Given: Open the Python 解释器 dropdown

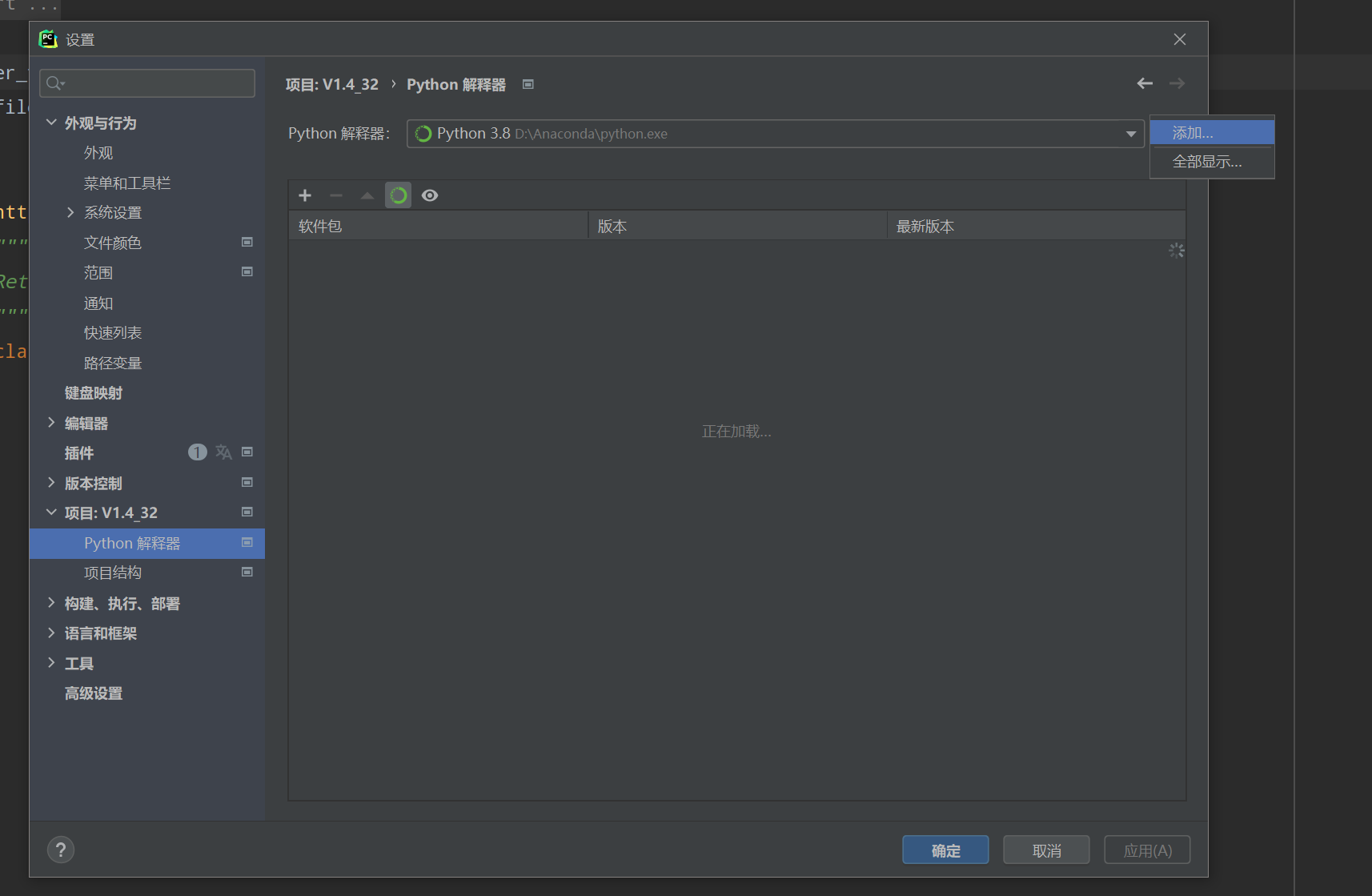Looking at the screenshot, I should pos(1131,134).
